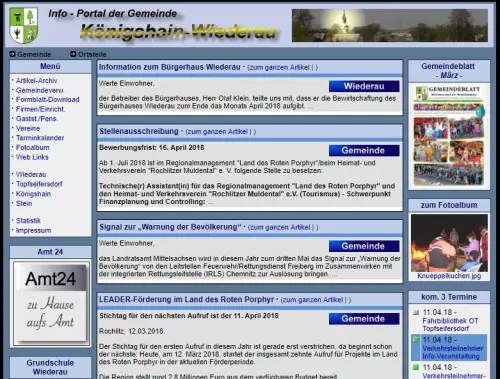Image resolution: width=500 pixels, height=379 pixels.
Task: Click the Grundschule Wiederau panel heading
Action: (x=50, y=367)
